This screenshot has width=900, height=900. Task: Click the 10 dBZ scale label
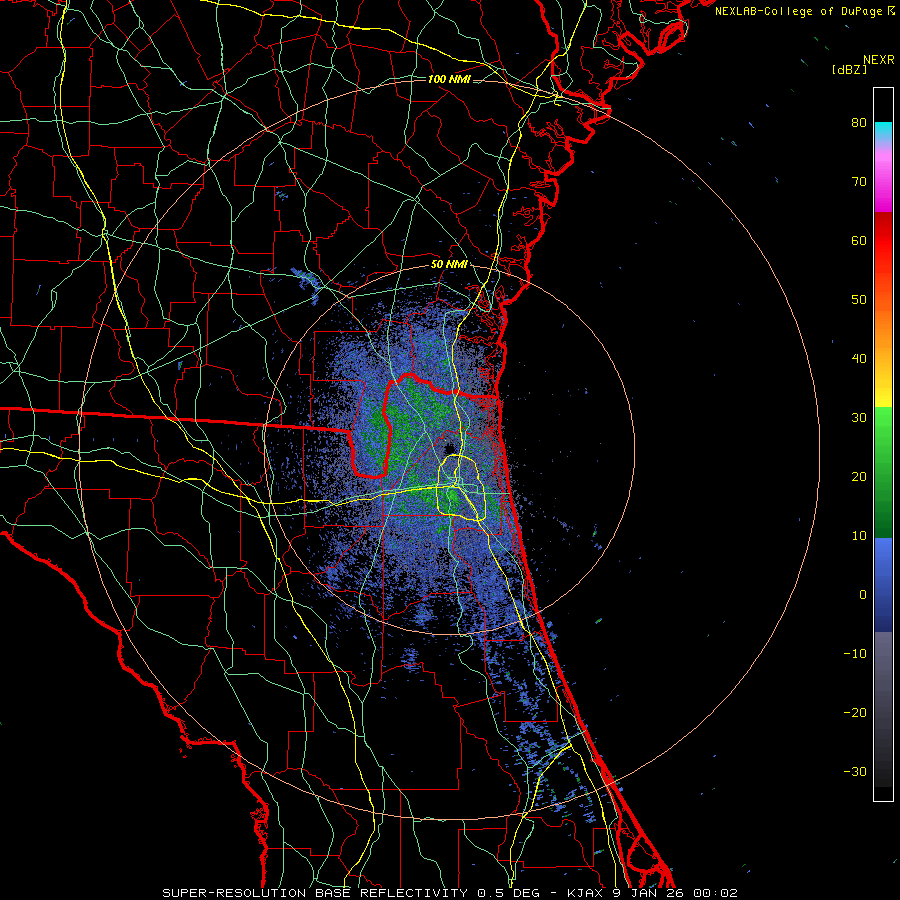tap(859, 536)
